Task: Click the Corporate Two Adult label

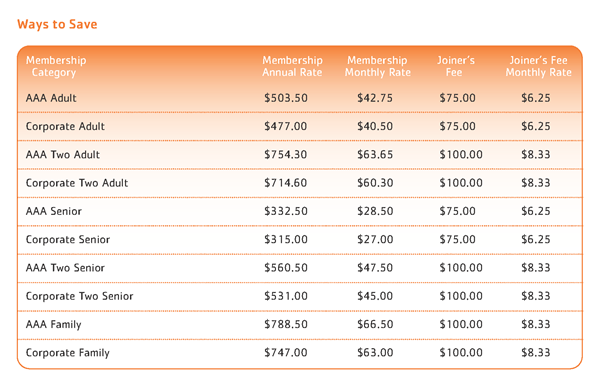Action: 77,183
